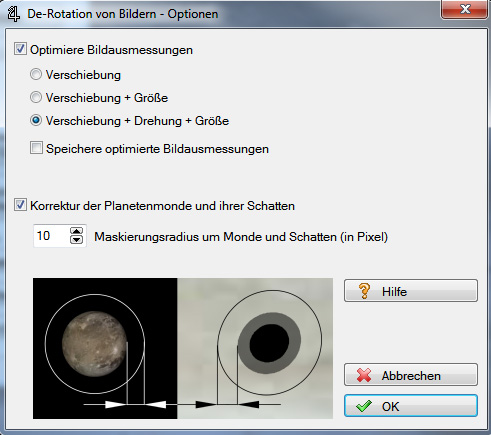Click the Maskierungsradius um Monde label
This screenshot has width=491, height=435.
coord(241,237)
